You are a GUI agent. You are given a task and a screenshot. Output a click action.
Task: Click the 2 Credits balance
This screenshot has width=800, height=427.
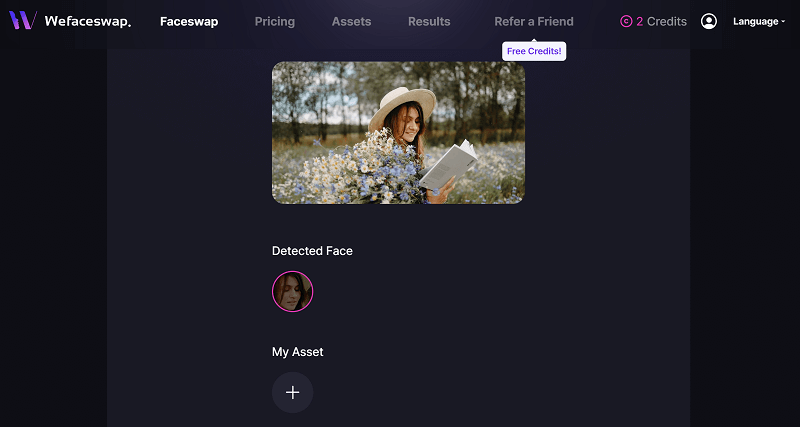(x=653, y=21)
